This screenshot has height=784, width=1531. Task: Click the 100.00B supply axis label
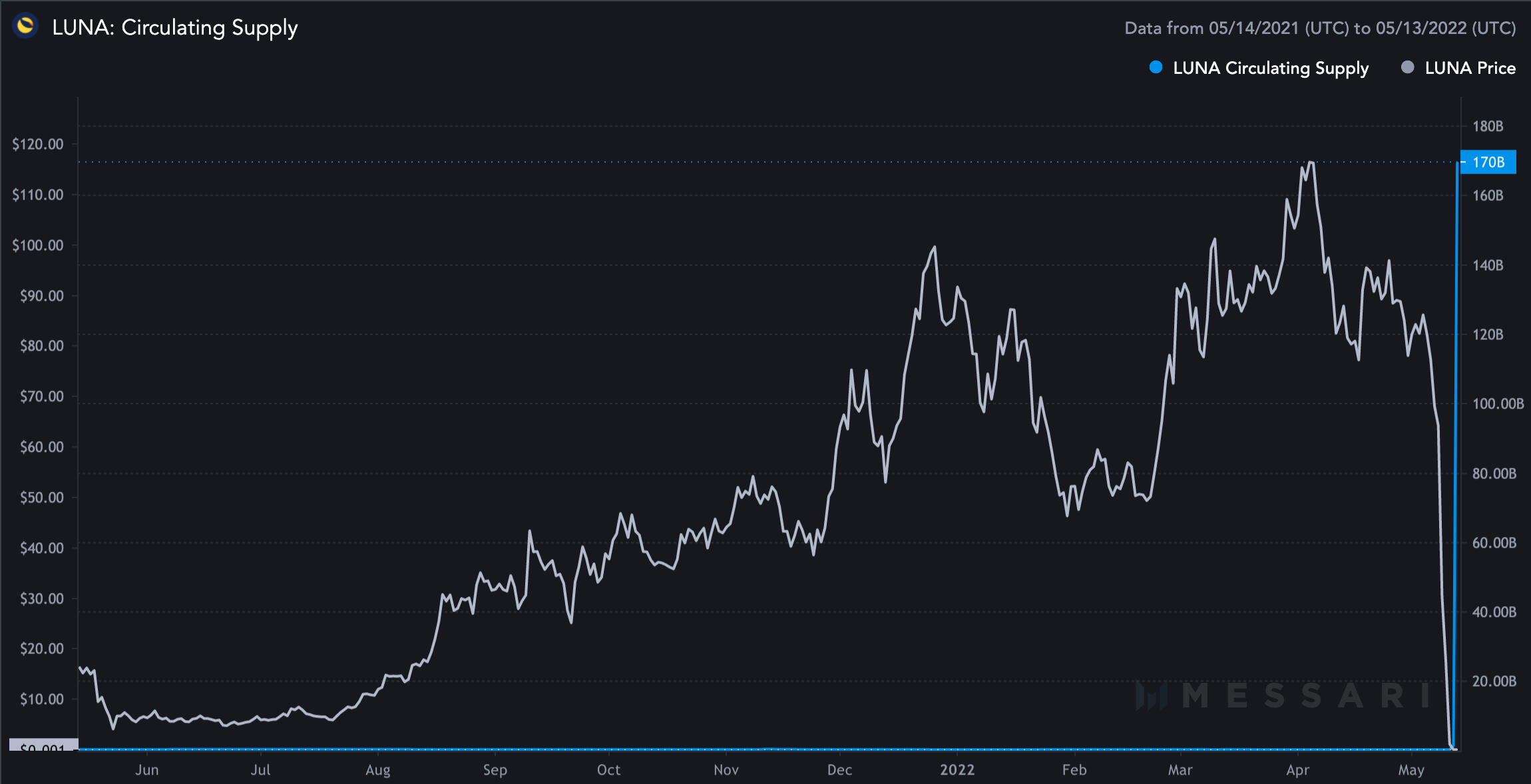pos(1498,404)
